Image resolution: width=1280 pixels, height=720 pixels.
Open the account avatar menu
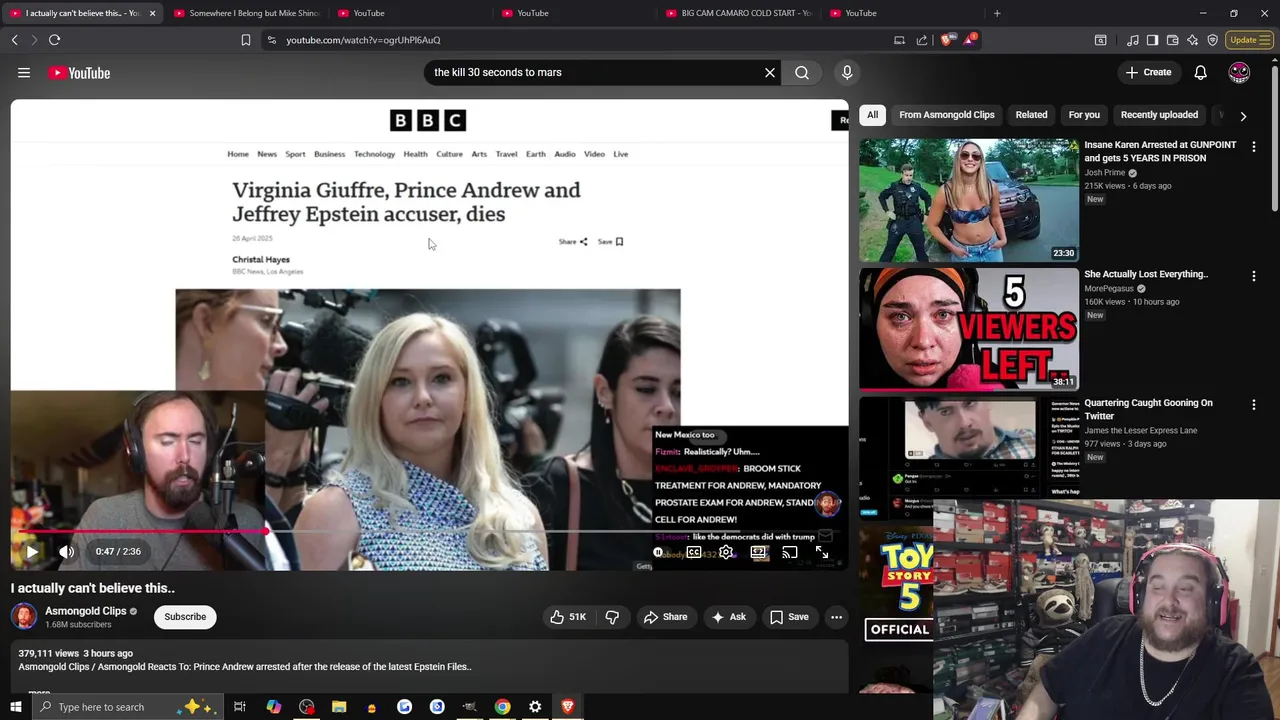pyautogui.click(x=1239, y=72)
